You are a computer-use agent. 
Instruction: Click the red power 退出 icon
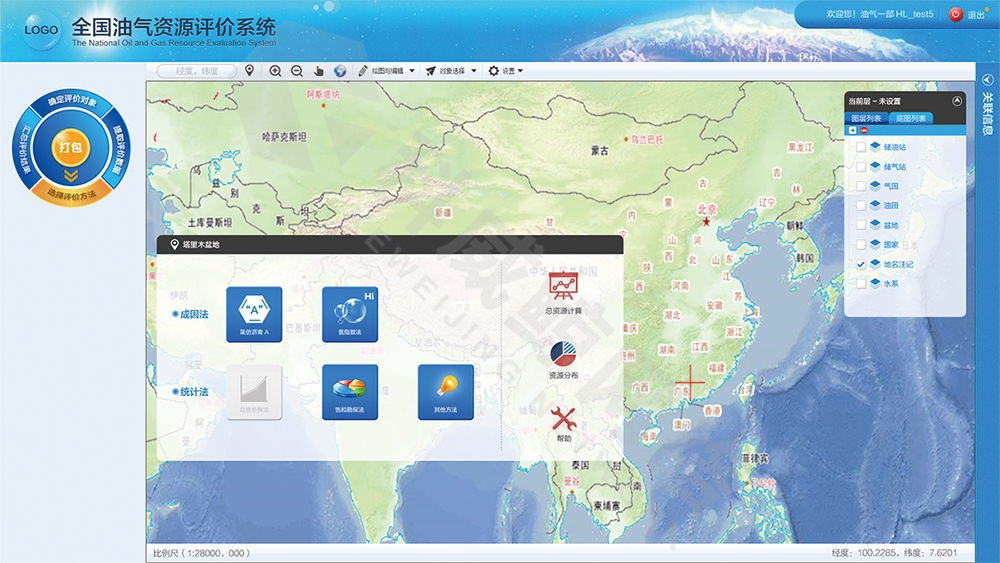coord(955,14)
